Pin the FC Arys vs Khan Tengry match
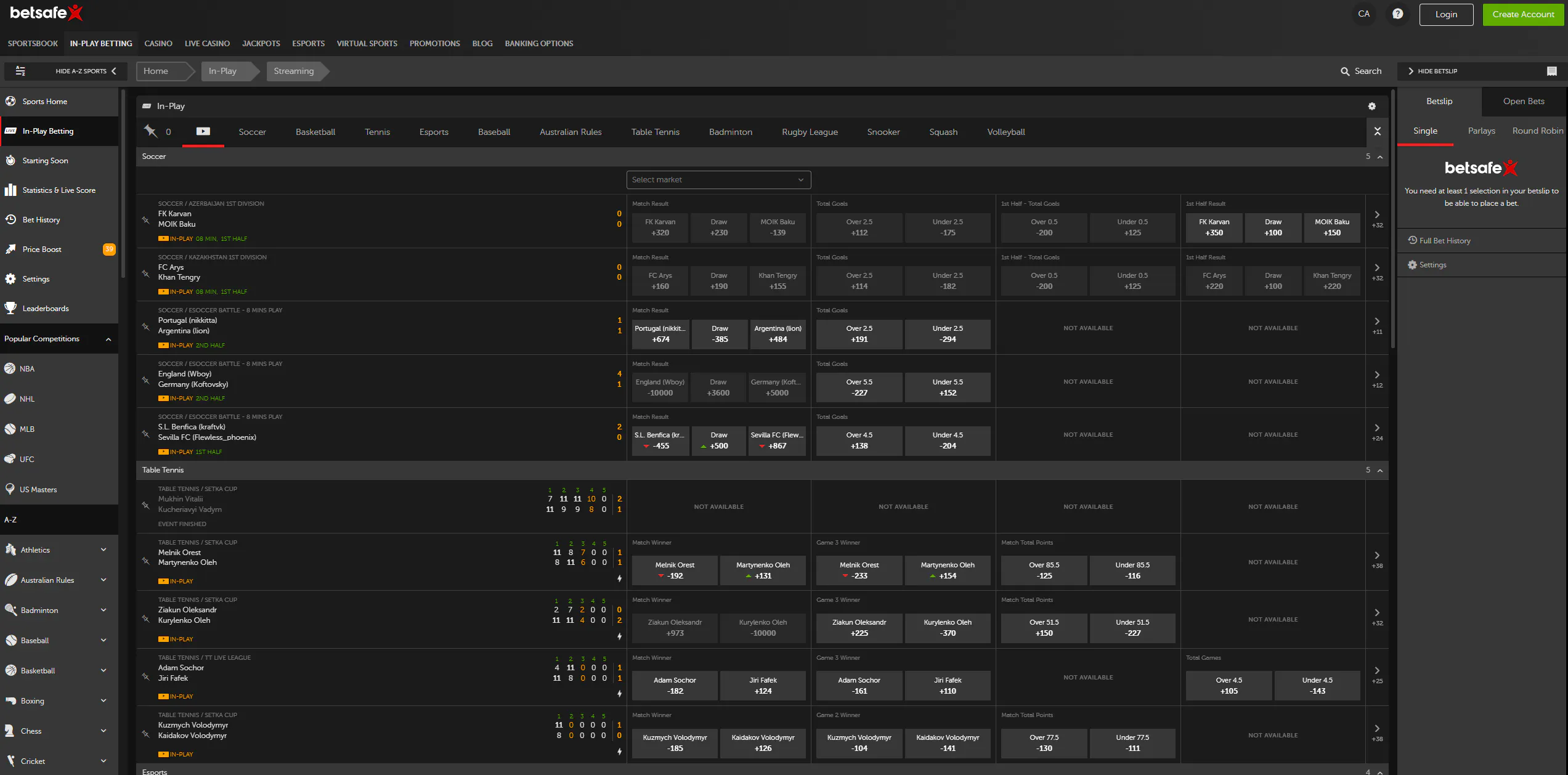 (x=146, y=273)
